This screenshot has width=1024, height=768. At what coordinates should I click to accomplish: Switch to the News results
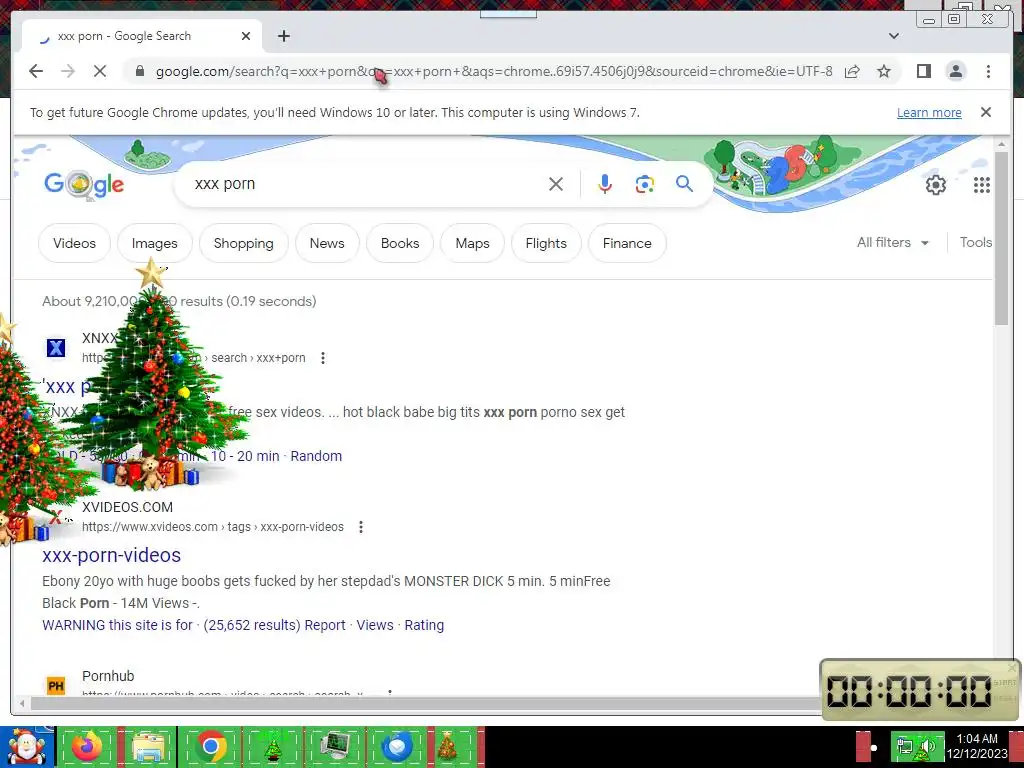point(327,243)
